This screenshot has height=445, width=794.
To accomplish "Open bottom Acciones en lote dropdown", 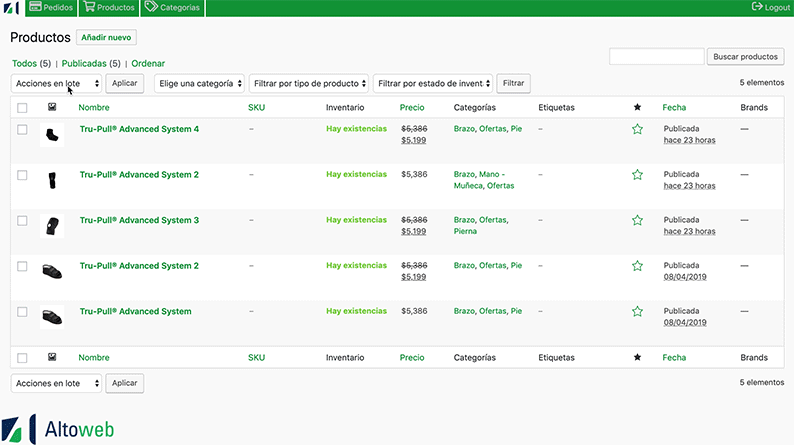I will (56, 383).
